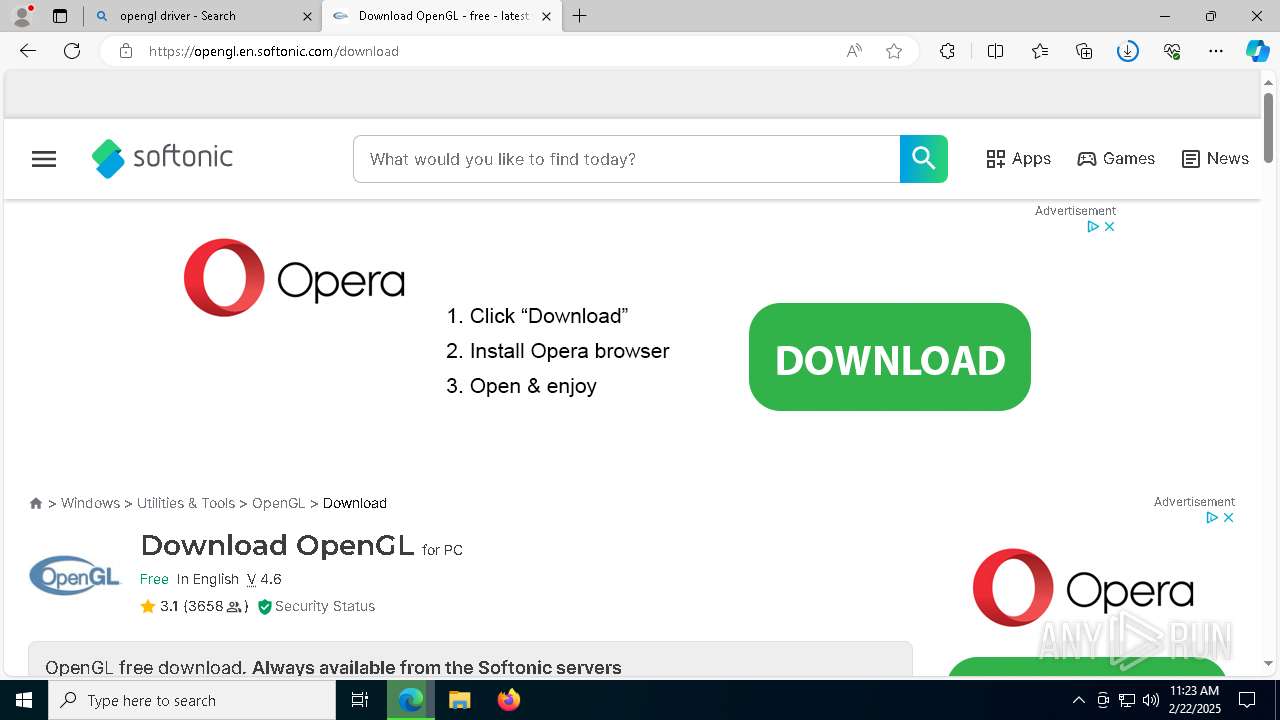
Task: Click the scrollbar down arrow
Action: (1268, 663)
